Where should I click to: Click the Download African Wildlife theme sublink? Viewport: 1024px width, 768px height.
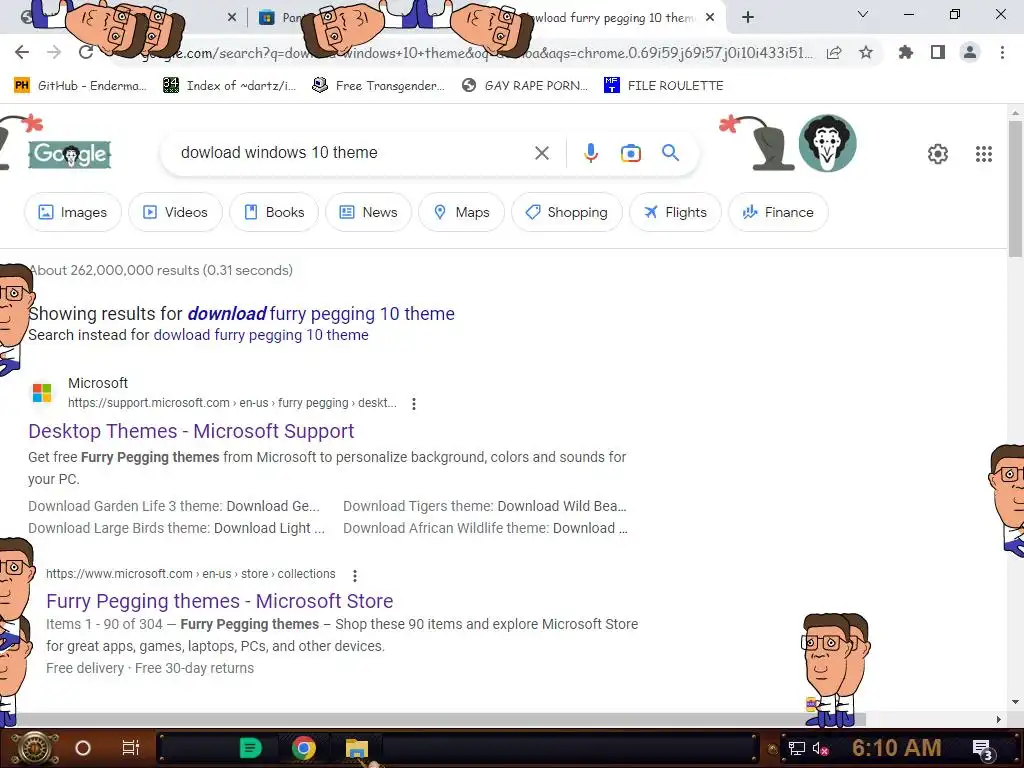pos(485,528)
